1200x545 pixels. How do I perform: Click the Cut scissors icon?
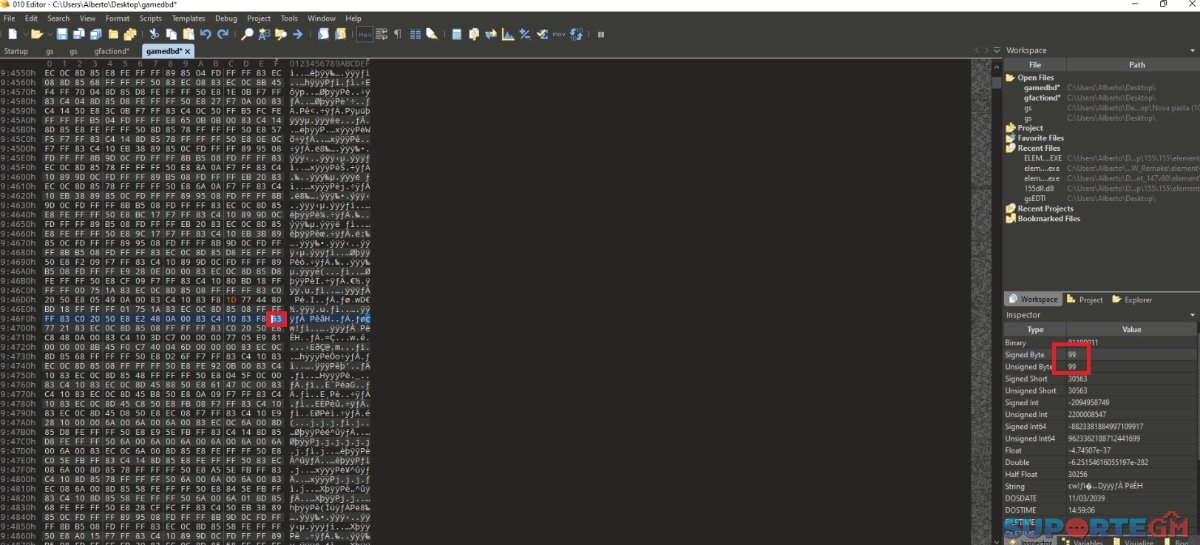pyautogui.click(x=153, y=34)
